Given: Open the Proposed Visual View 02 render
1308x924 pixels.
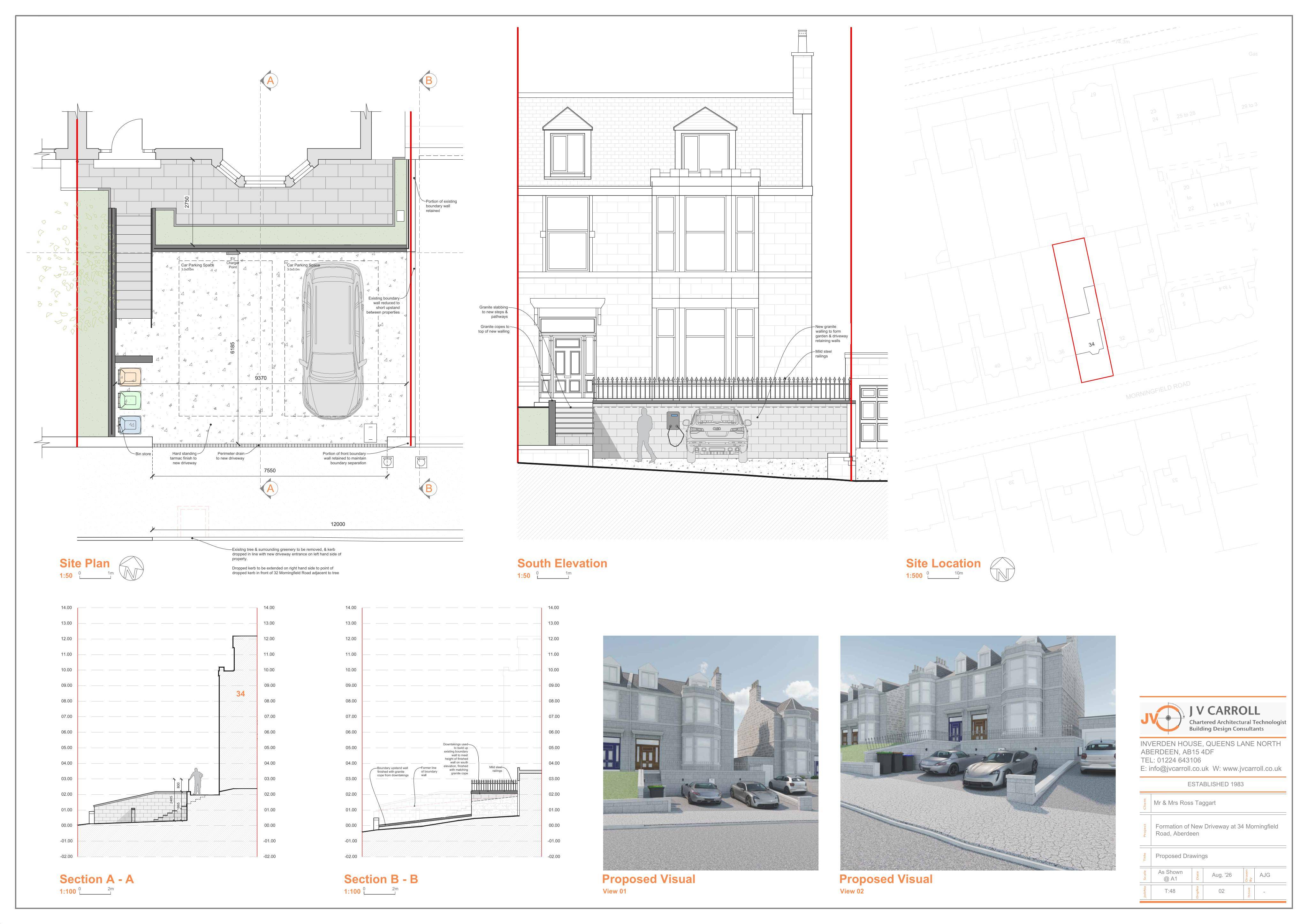Looking at the screenshot, I should coord(977,753).
